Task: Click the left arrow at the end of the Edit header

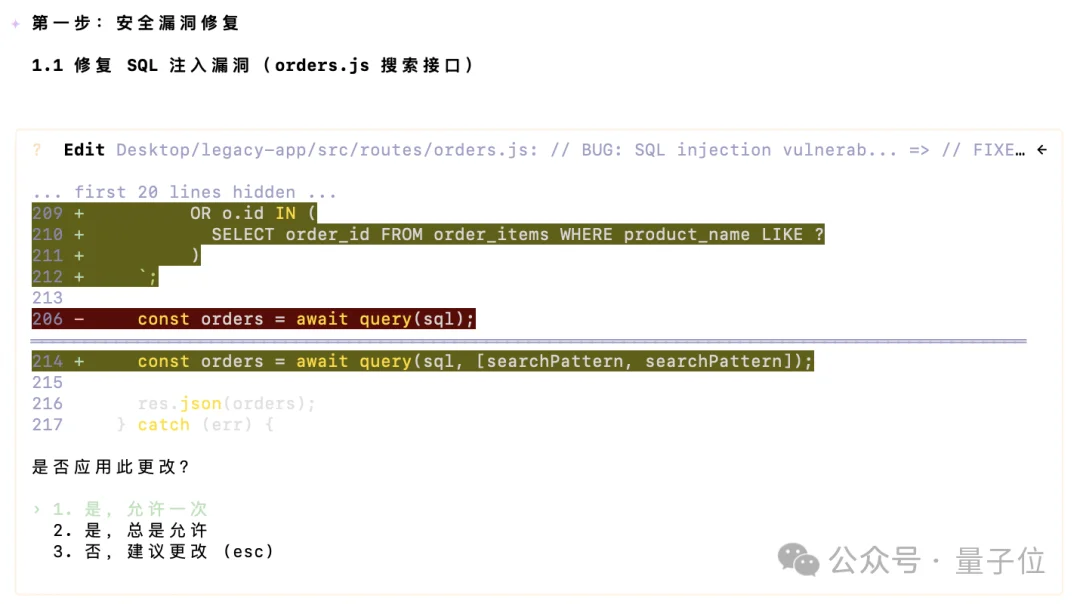Action: pyautogui.click(x=1042, y=150)
